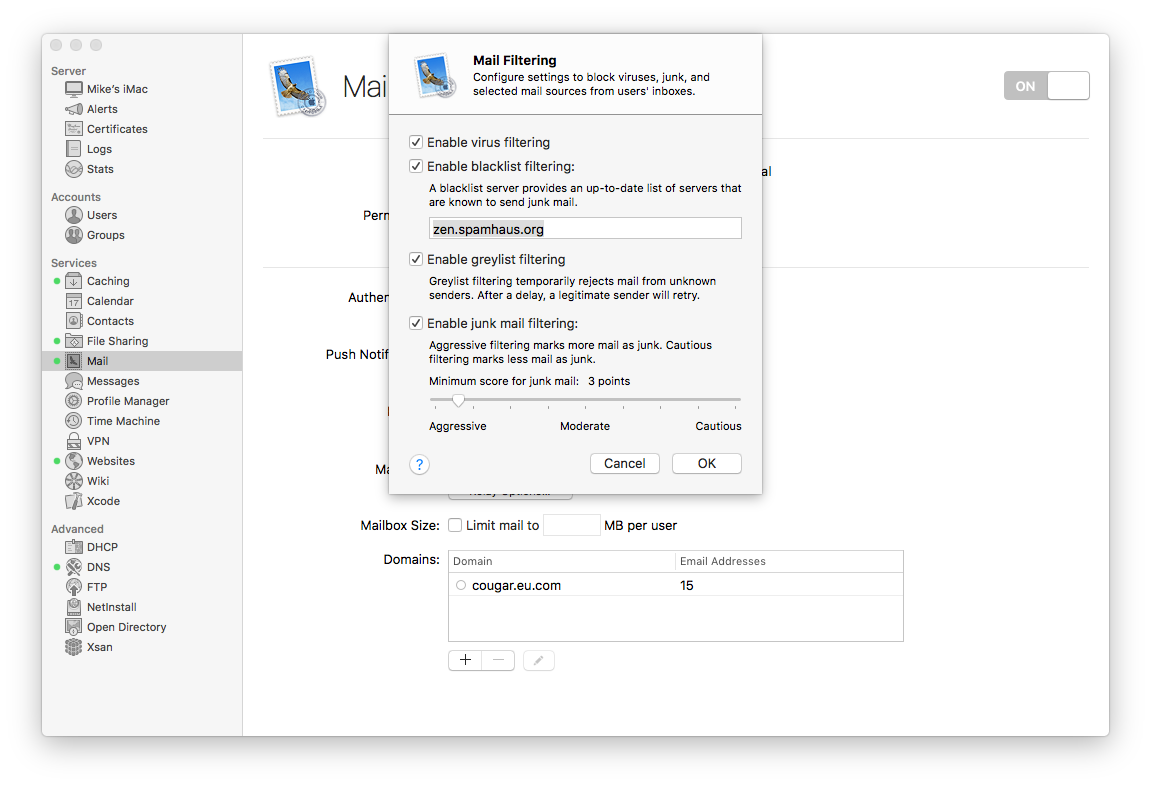1151x786 pixels.
Task: Select FTP advanced icon
Action: click(x=73, y=586)
